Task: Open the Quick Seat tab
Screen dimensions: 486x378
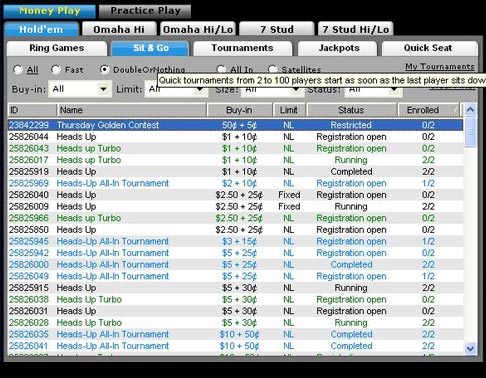Action: pos(429,48)
